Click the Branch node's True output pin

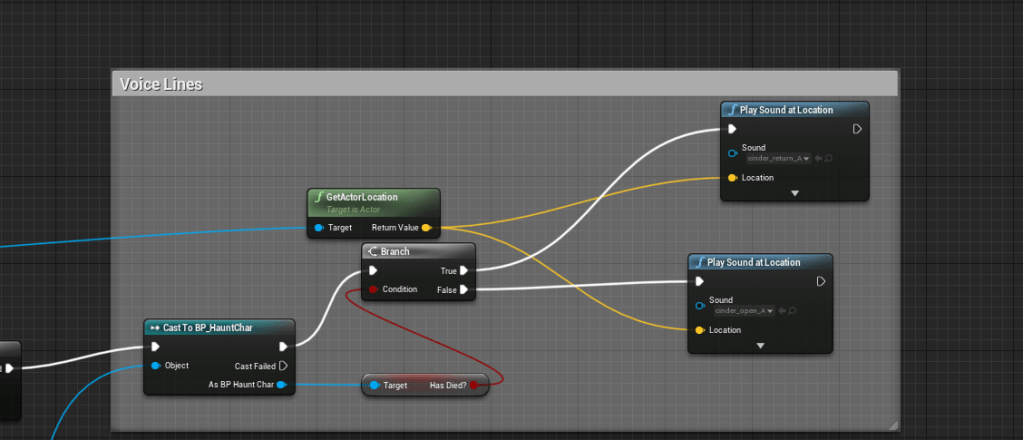(x=466, y=270)
